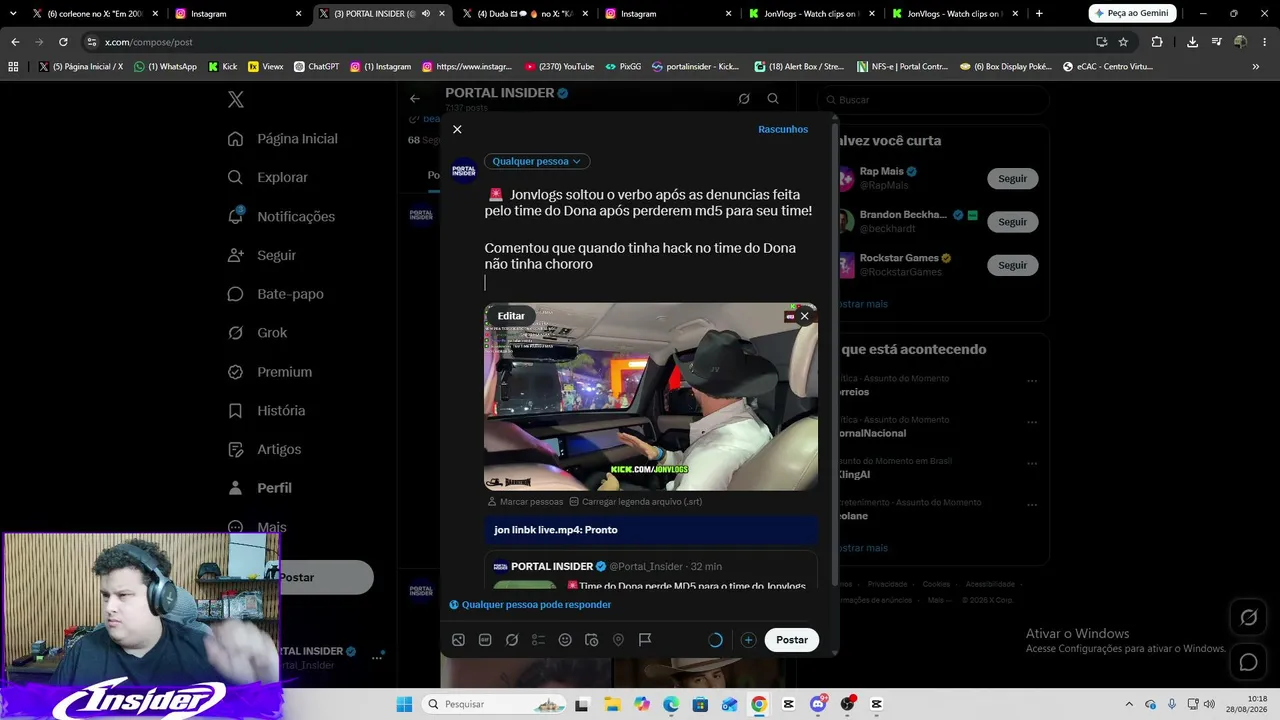
Task: Add another post to the thread
Action: [748, 640]
